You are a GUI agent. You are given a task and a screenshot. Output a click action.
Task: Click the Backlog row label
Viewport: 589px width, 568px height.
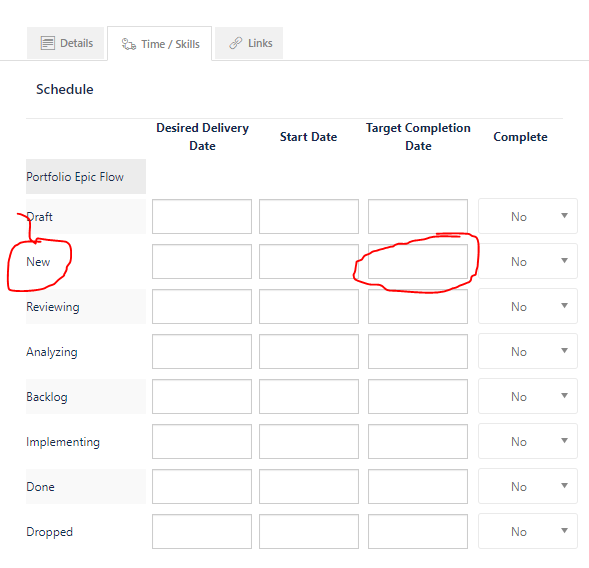47,397
